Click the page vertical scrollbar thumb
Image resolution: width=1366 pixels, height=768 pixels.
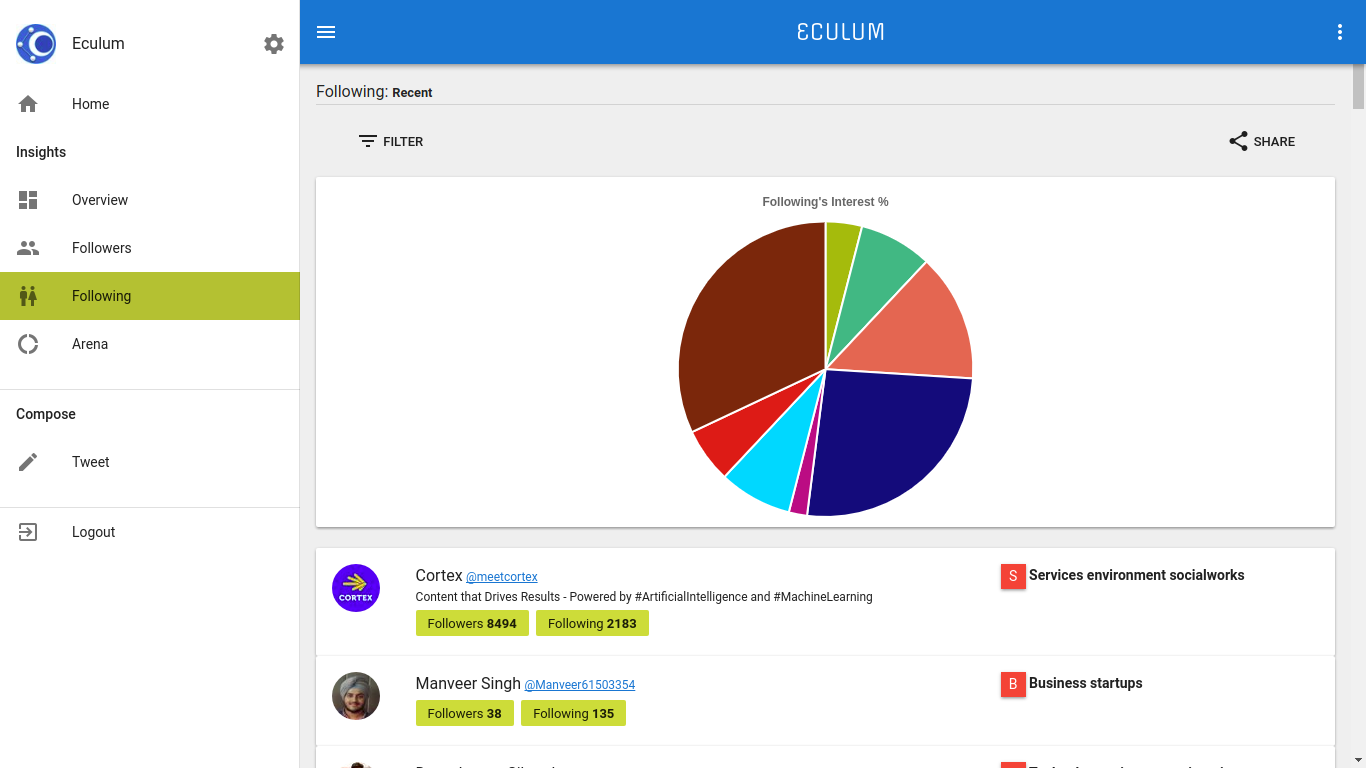[x=1359, y=86]
